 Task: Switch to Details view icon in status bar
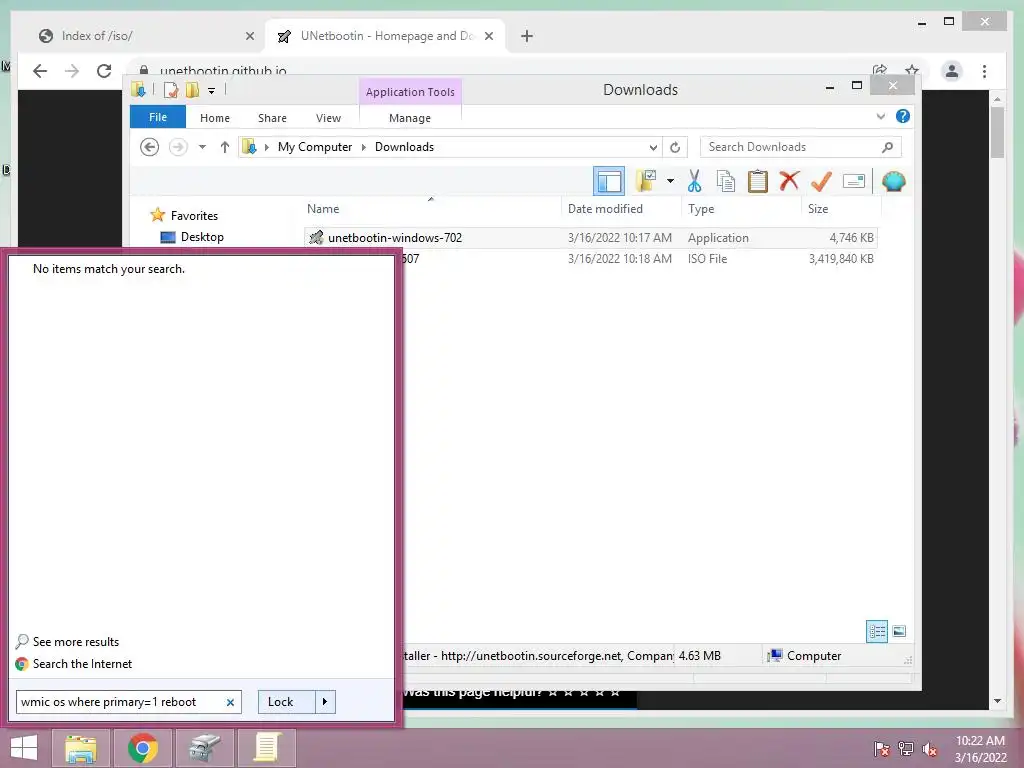click(877, 631)
